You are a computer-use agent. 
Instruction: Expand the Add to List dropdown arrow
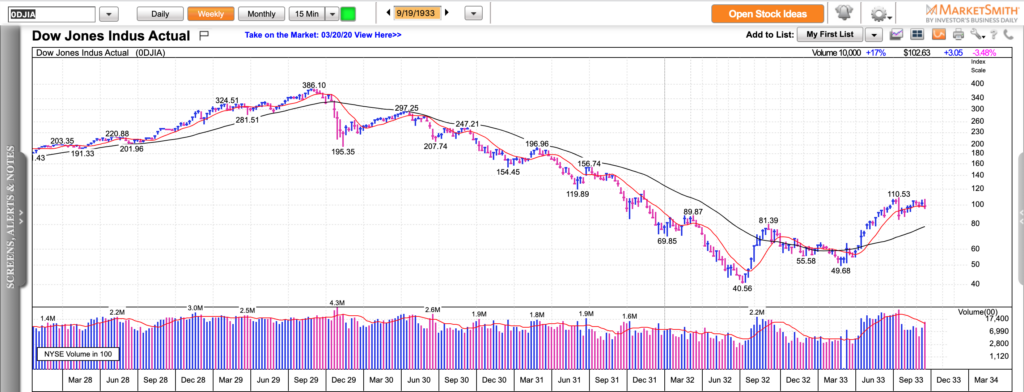tap(875, 35)
